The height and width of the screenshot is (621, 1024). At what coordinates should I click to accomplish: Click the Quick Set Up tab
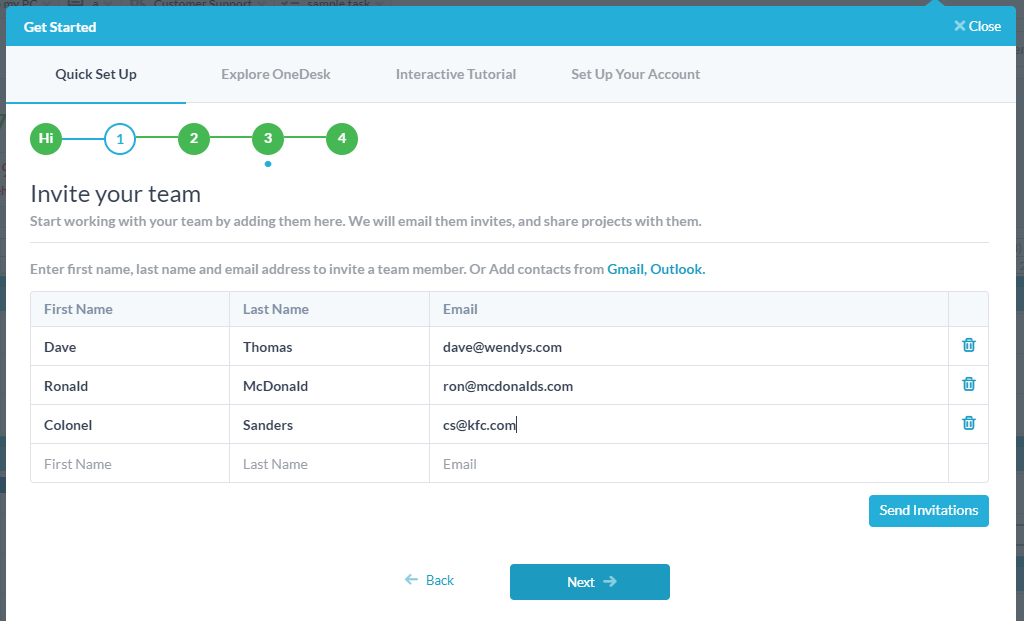(95, 74)
